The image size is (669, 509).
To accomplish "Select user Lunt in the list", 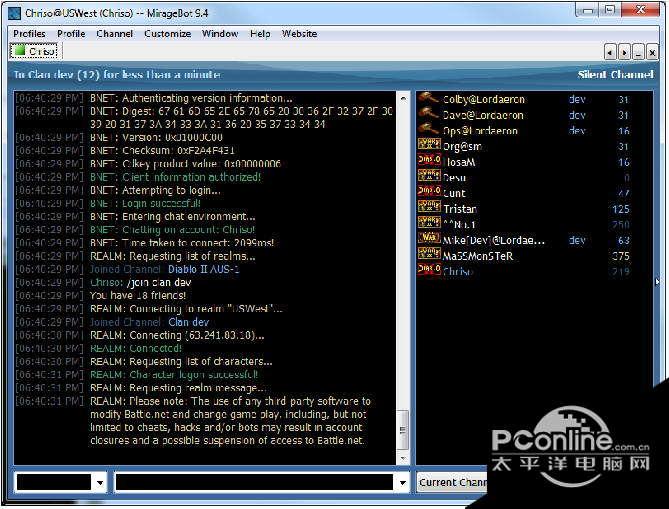I will pos(454,194).
